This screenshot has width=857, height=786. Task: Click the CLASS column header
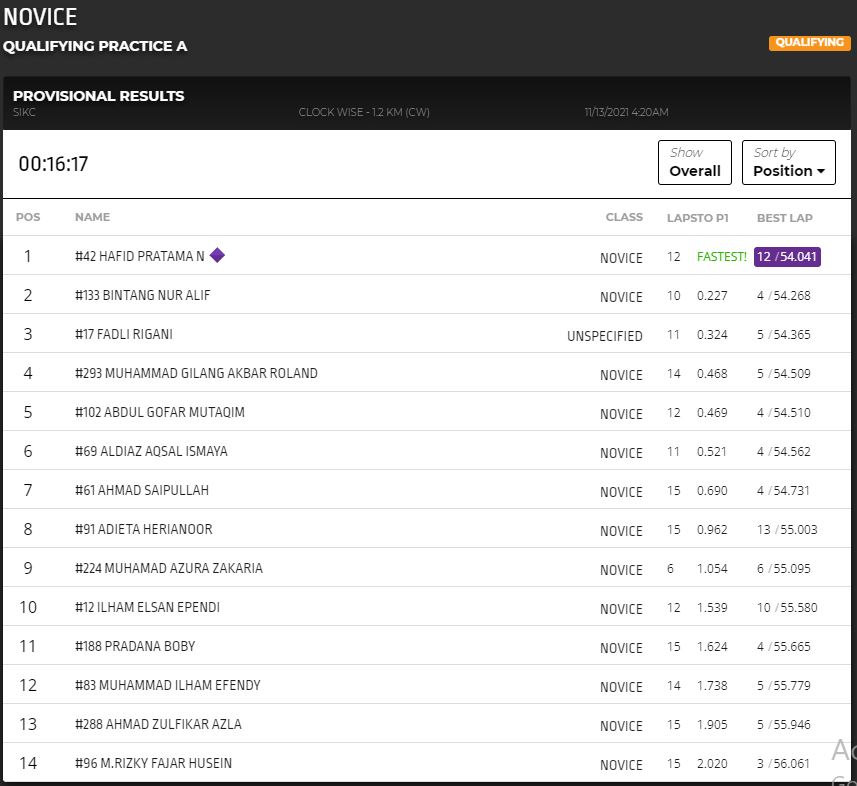click(x=624, y=217)
